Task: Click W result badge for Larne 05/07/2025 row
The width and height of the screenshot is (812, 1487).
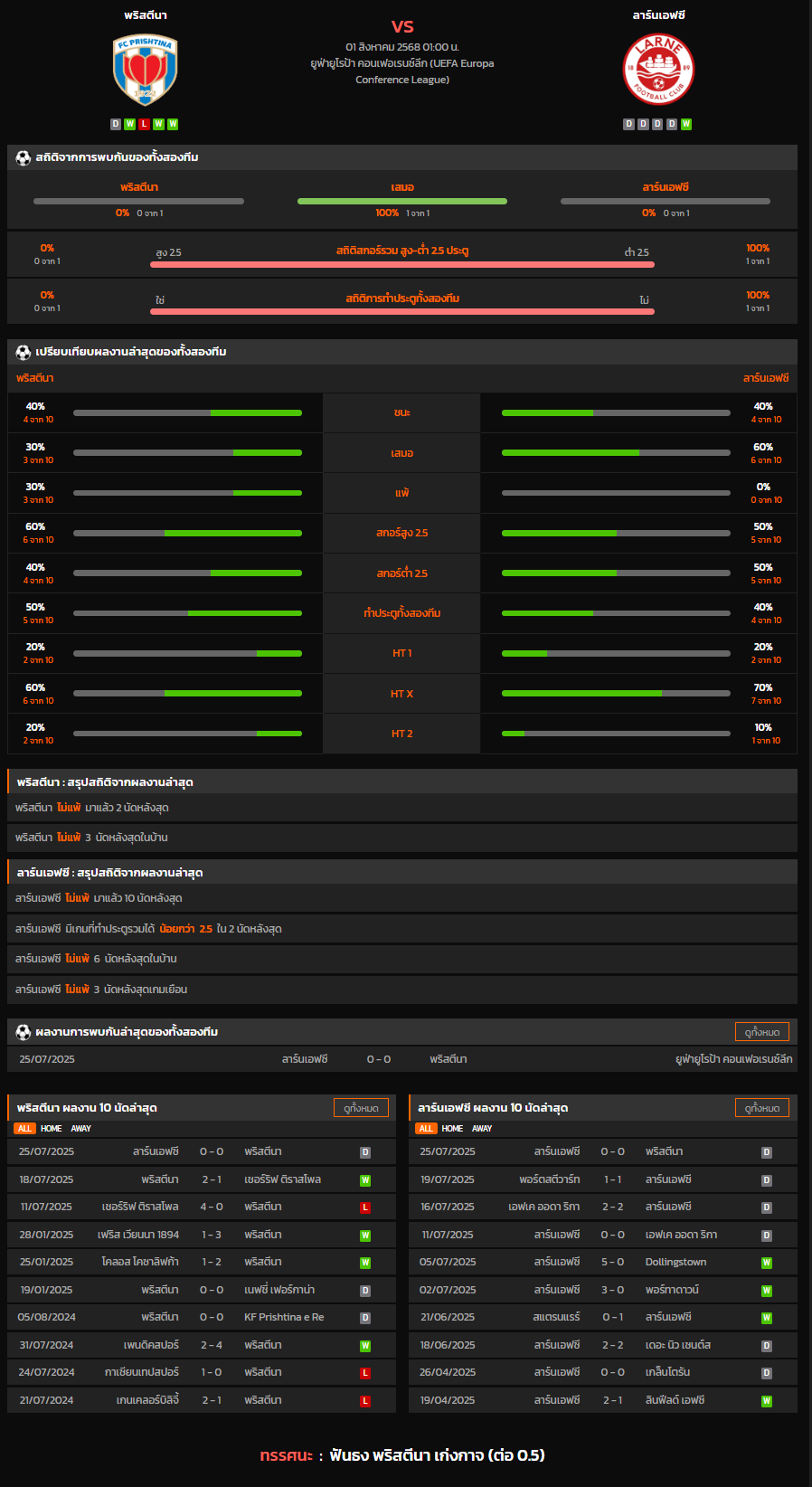Action: pos(767,1263)
